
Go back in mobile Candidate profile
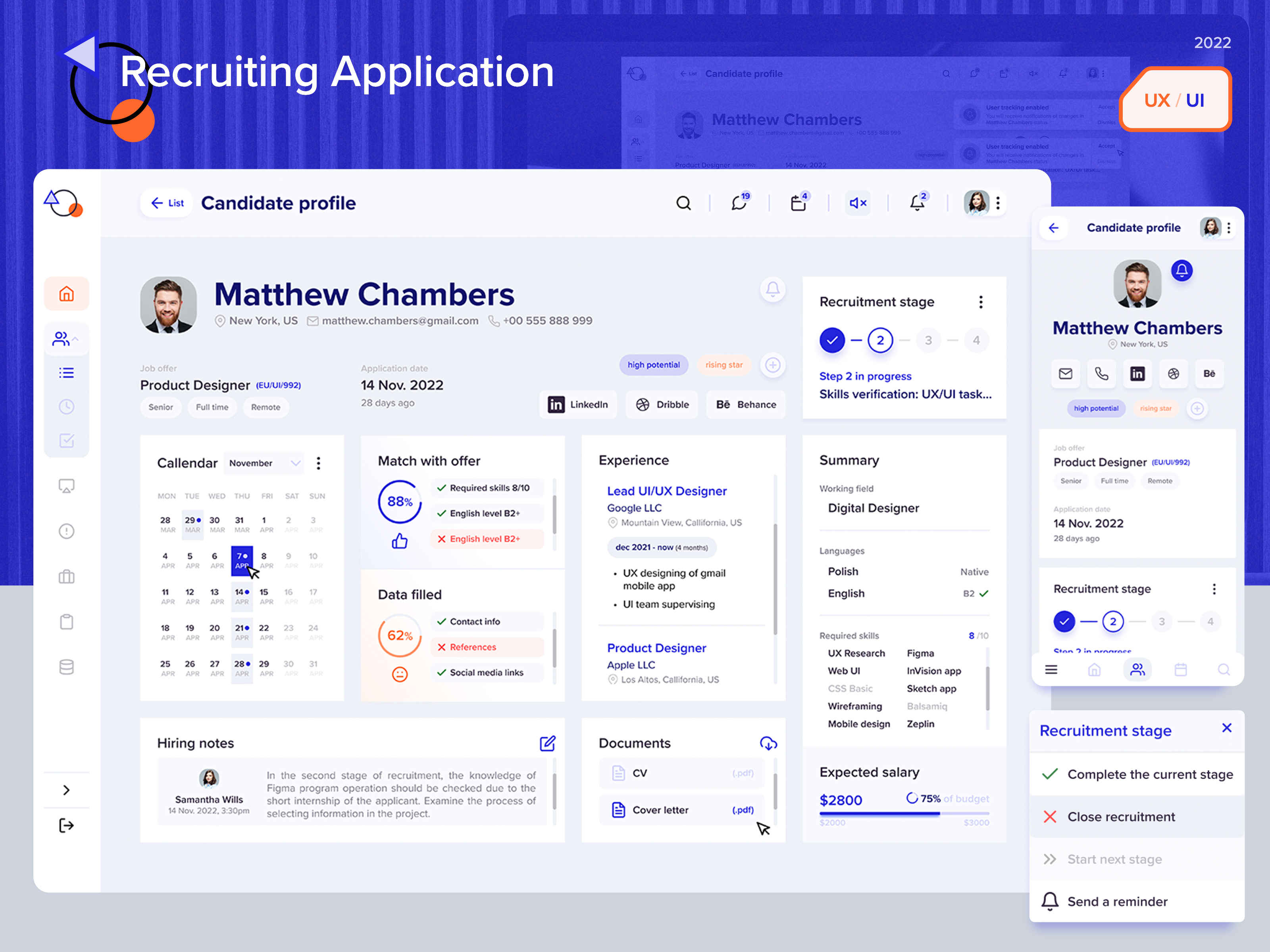[x=1054, y=228]
